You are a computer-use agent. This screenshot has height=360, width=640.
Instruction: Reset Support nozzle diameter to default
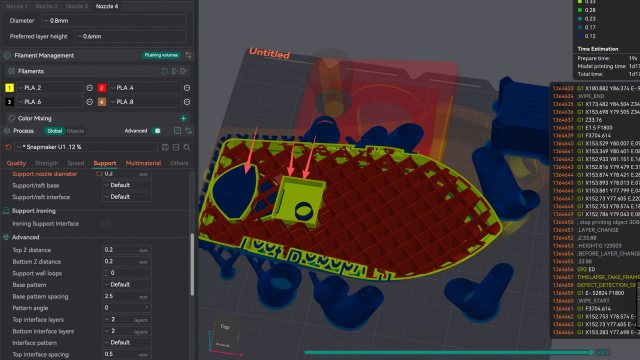[x=98, y=174]
